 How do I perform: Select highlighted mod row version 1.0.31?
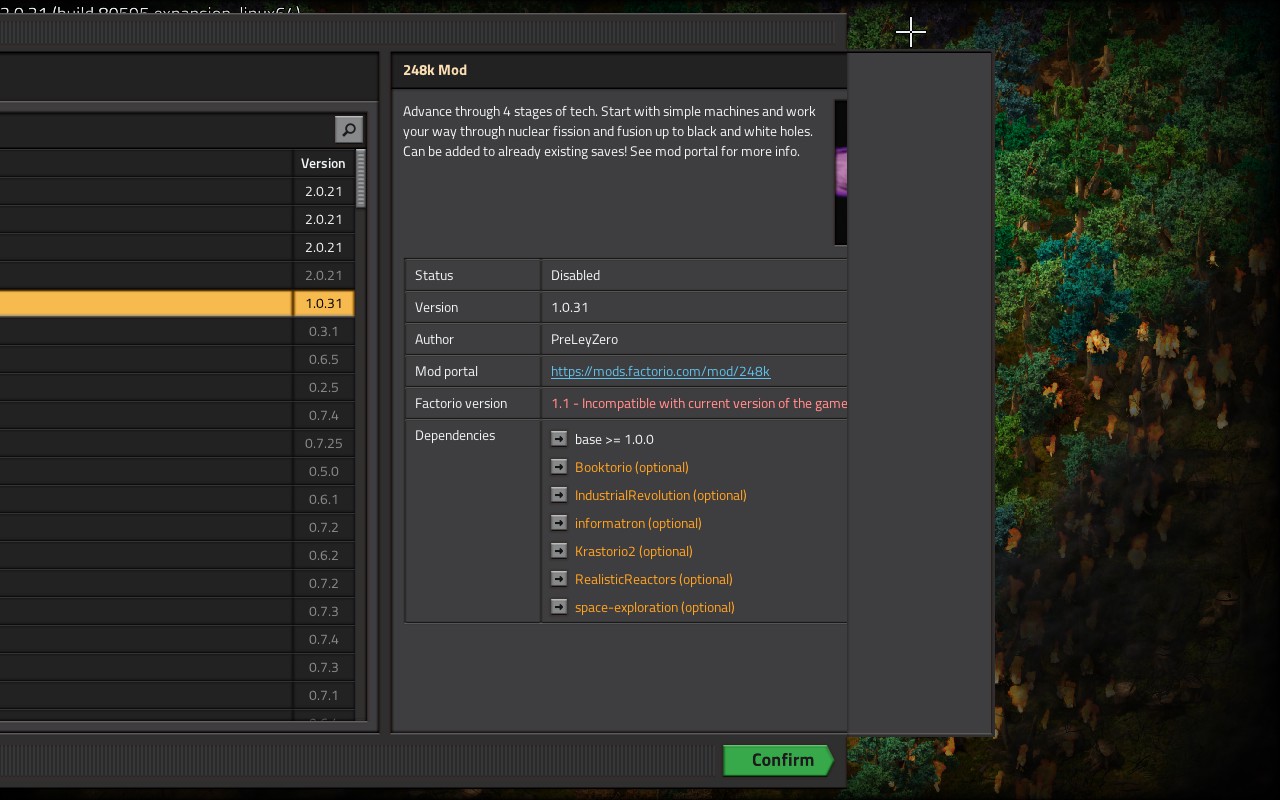[177, 303]
